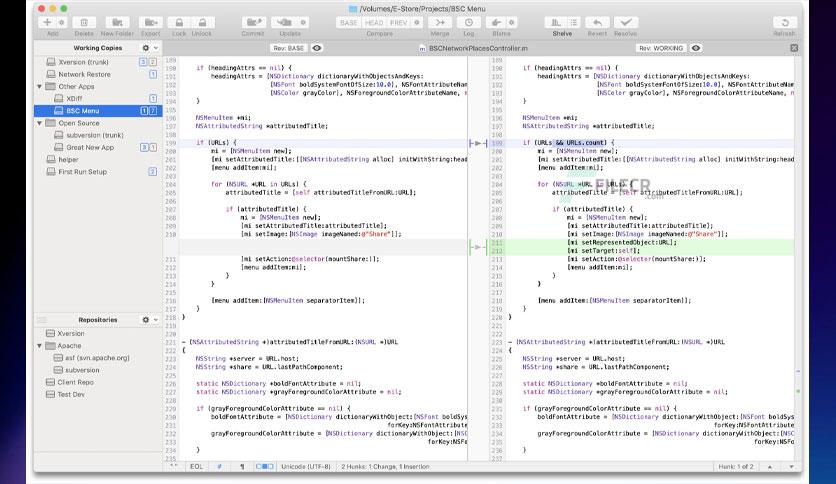Select subversion (trunk) working copy

click(98, 135)
